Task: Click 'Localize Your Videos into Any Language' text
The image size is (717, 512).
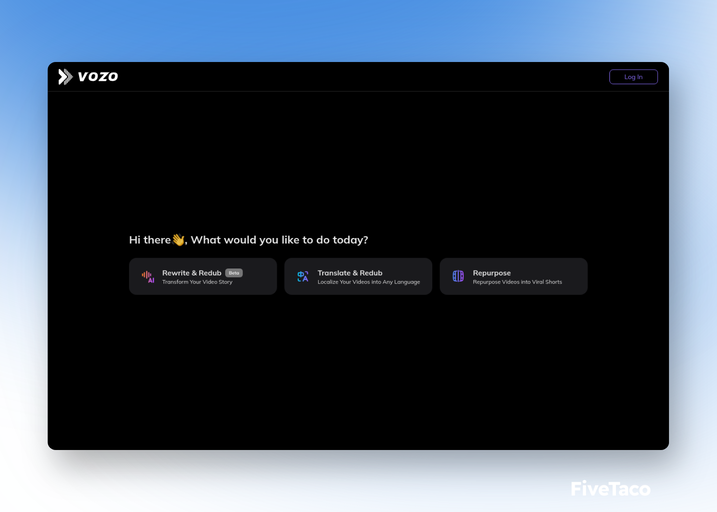Action: coord(368,282)
